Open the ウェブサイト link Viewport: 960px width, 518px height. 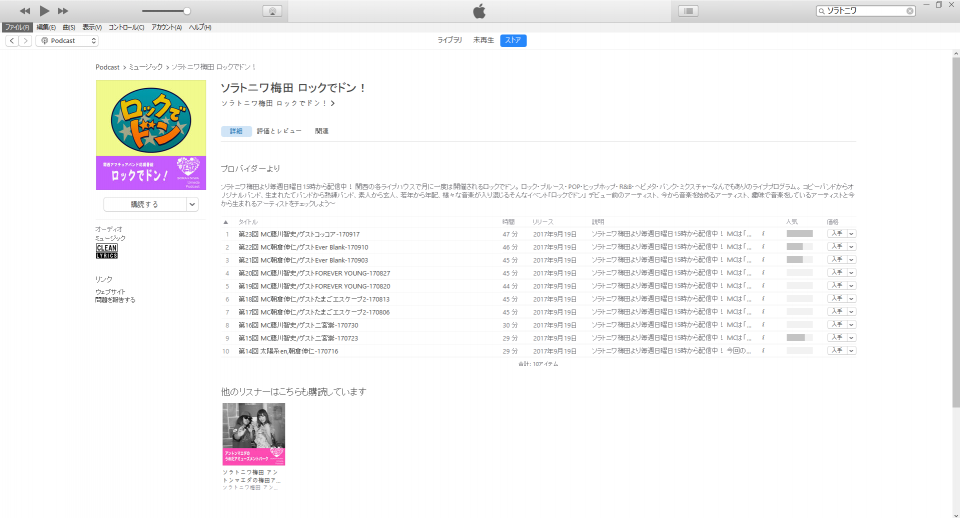point(110,292)
